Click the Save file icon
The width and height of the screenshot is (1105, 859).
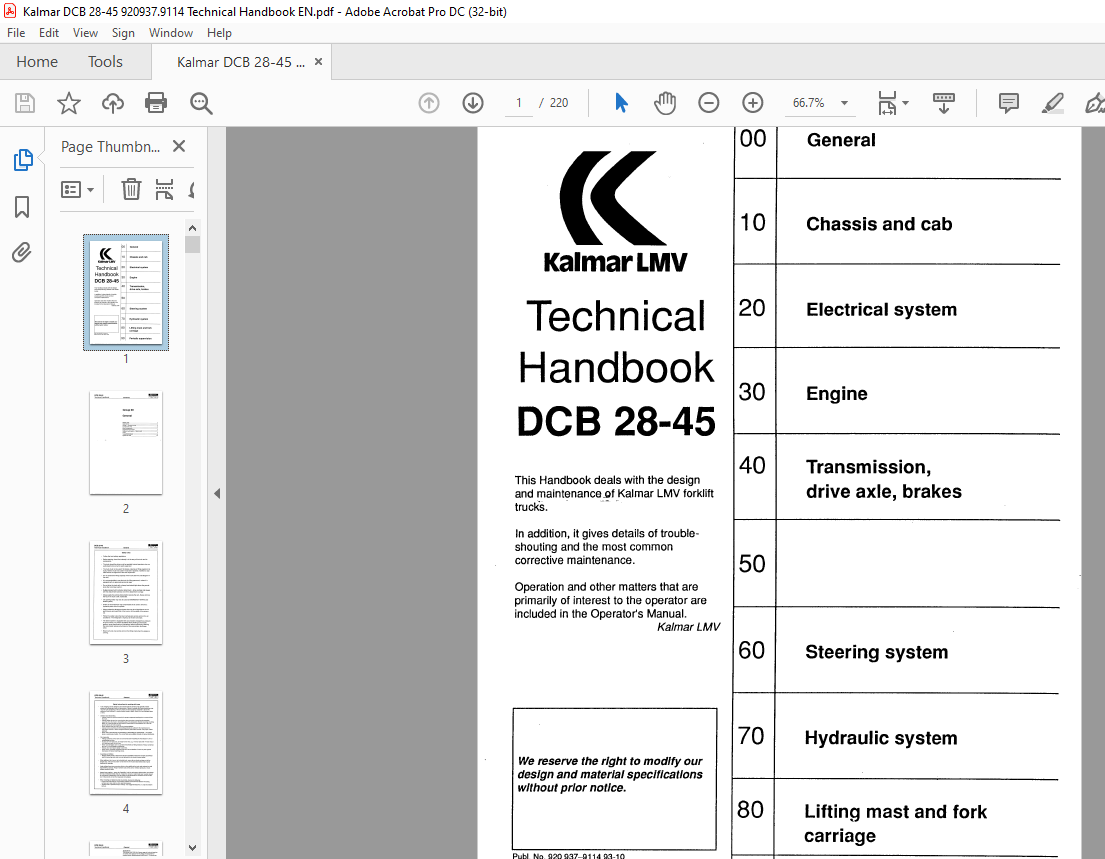pos(25,104)
